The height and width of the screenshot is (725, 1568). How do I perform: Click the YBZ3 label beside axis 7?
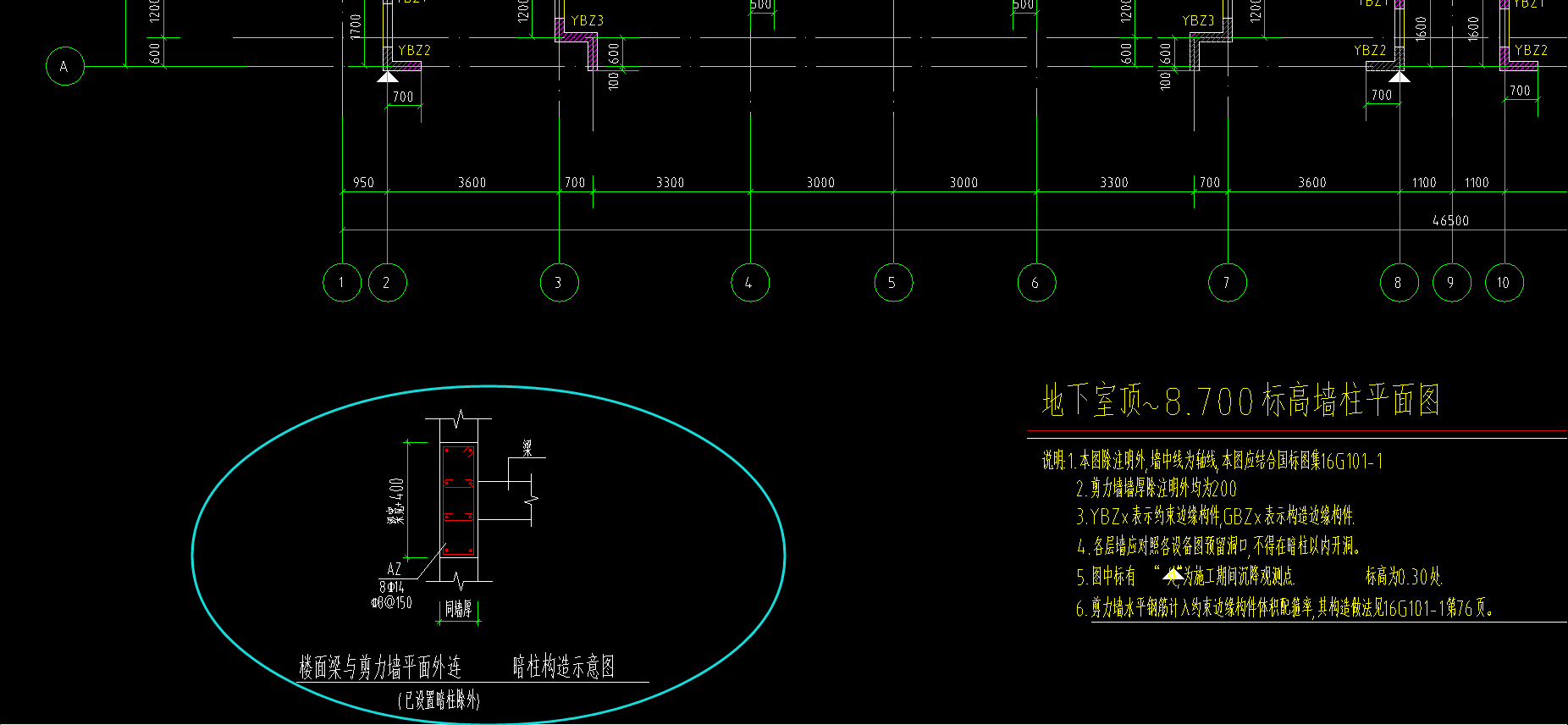[x=1198, y=20]
